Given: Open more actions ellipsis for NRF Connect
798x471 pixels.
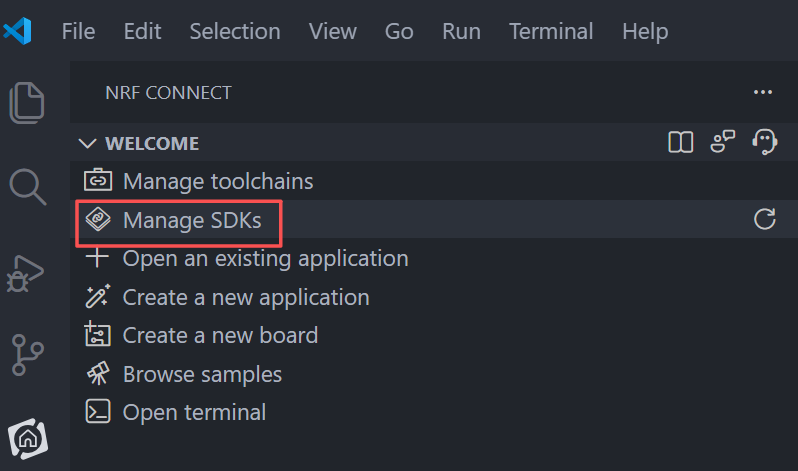Looking at the screenshot, I should [763, 92].
